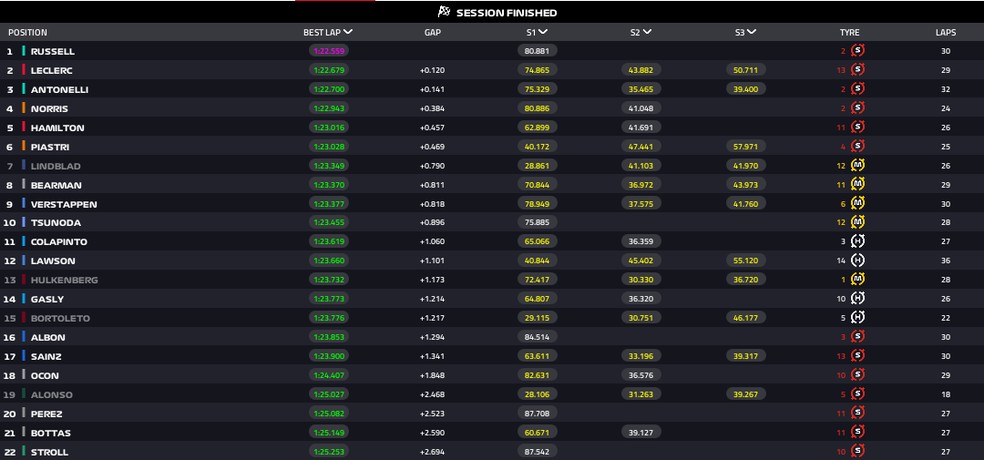
Task: Select driver Hulkenberg's name
Action: click(x=64, y=281)
